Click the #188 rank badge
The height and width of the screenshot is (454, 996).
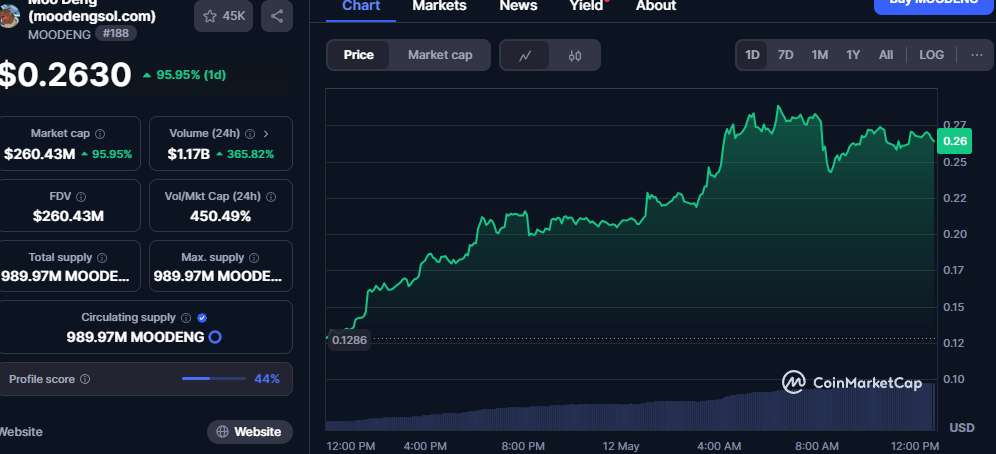coord(116,34)
